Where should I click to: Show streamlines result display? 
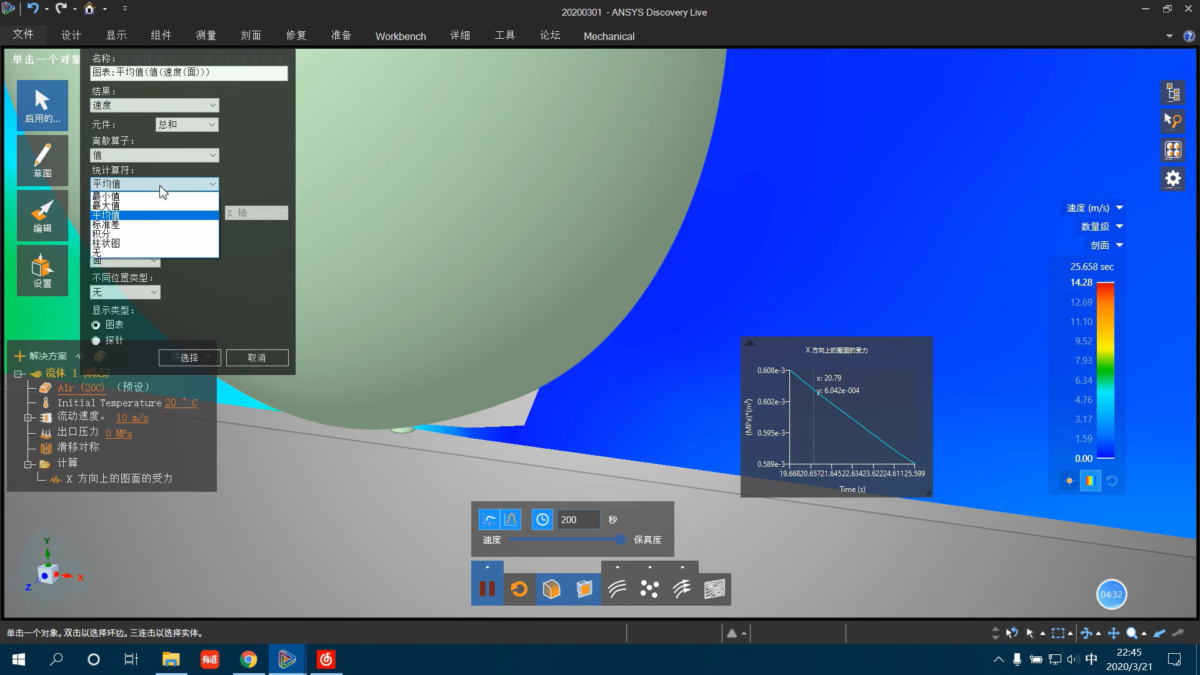pyautogui.click(x=617, y=589)
